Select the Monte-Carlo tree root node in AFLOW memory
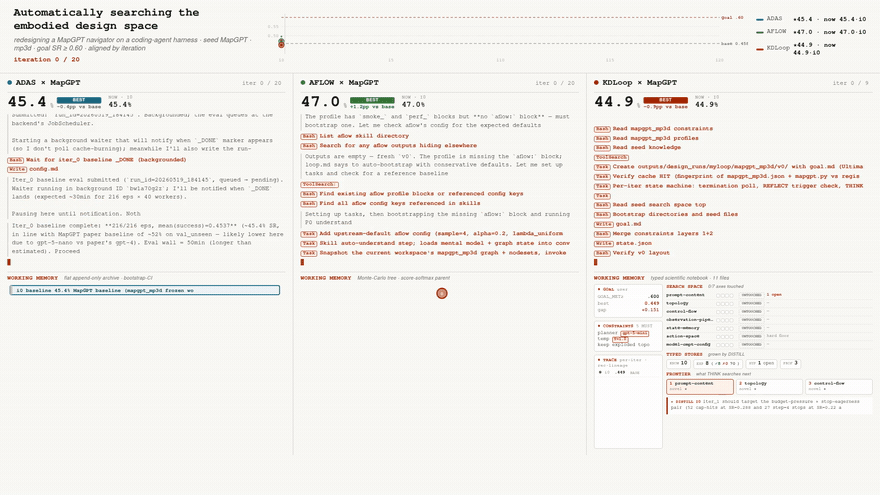880x495 pixels. click(x=442, y=293)
